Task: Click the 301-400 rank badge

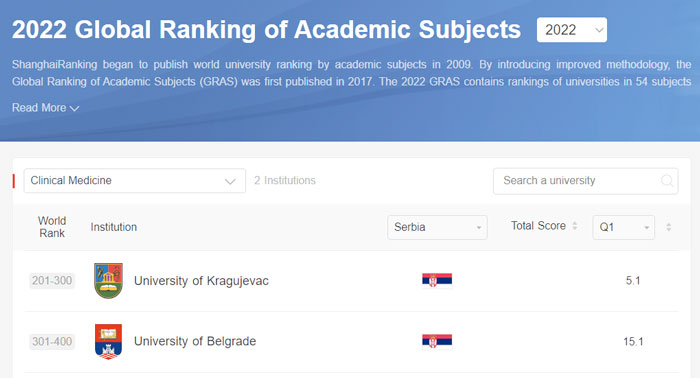Action: 52,342
